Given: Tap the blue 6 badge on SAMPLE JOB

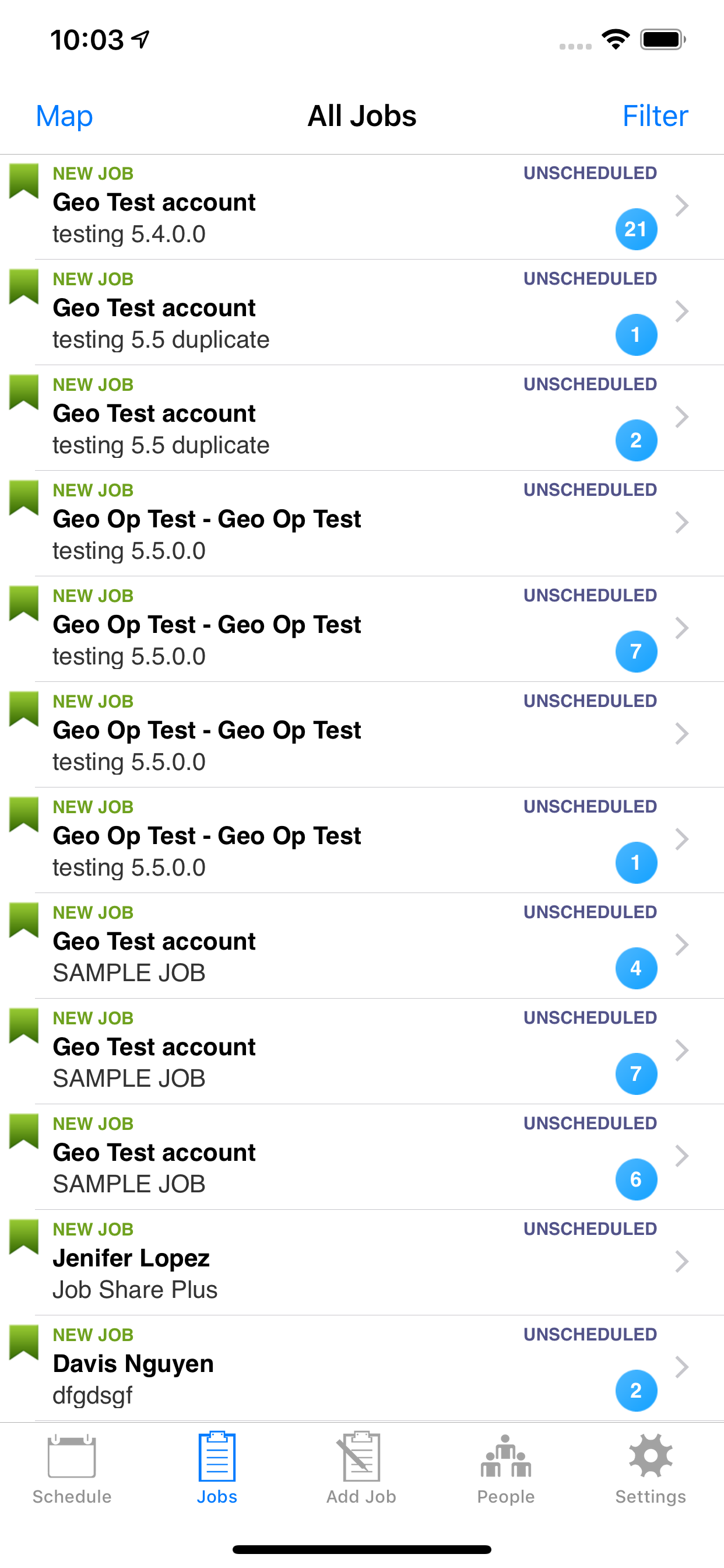Looking at the screenshot, I should coord(637,1179).
